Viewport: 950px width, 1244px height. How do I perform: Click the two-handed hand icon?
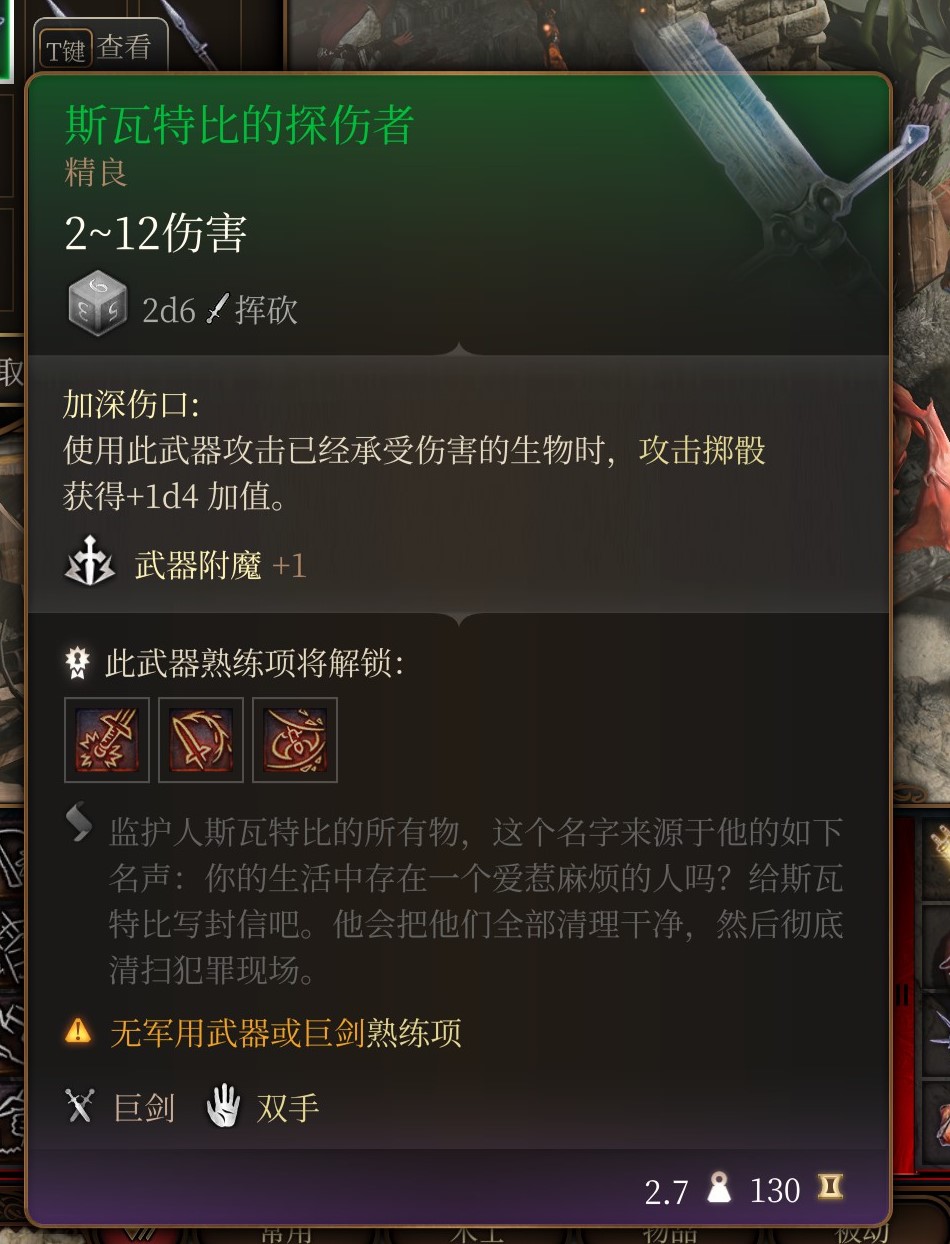(x=224, y=1107)
